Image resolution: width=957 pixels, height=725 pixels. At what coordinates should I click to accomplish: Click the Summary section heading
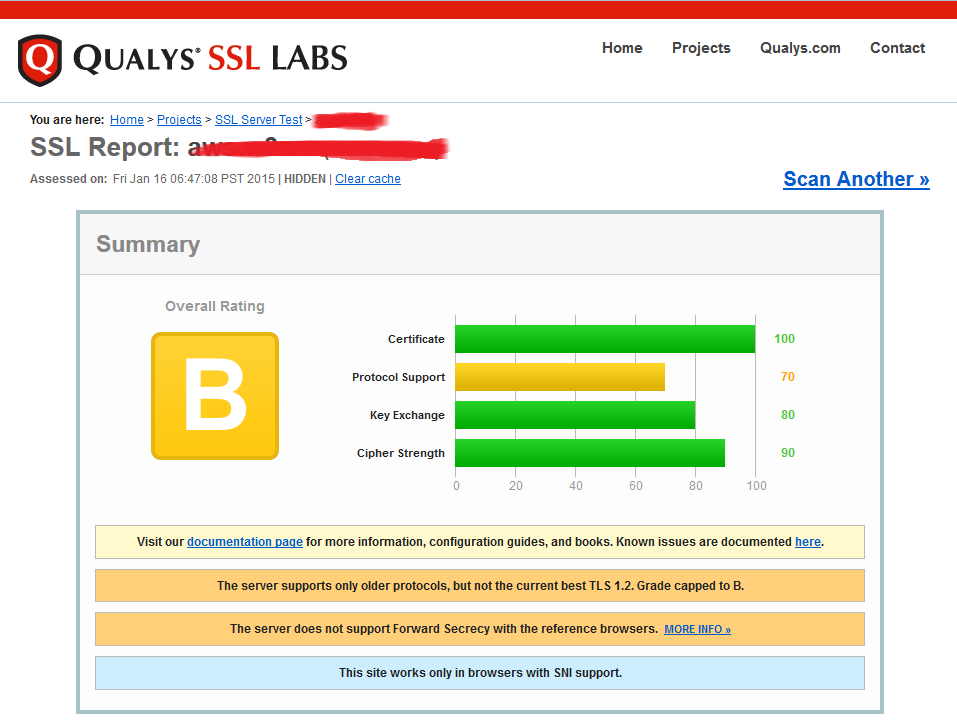148,245
